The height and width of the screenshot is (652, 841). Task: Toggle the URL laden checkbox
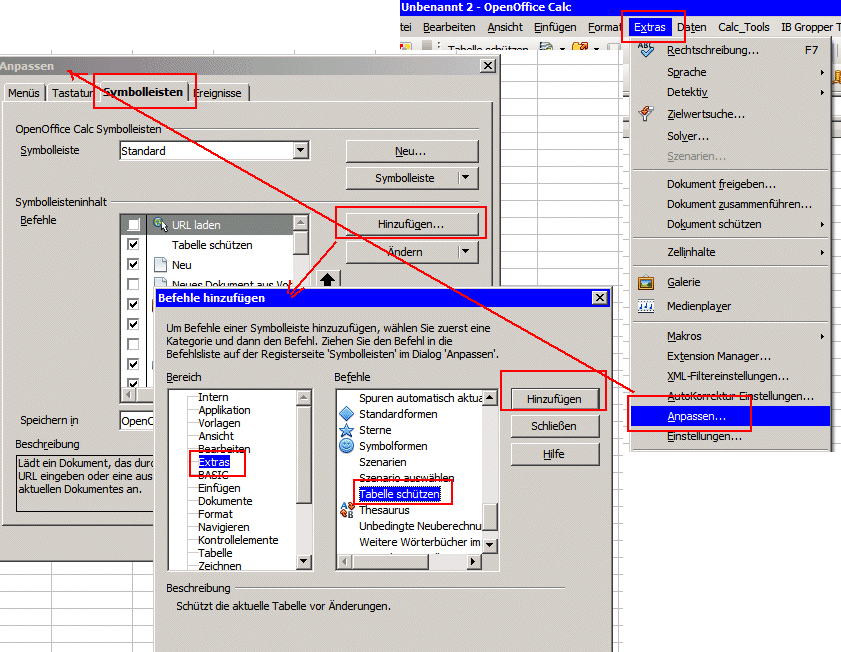pos(134,225)
